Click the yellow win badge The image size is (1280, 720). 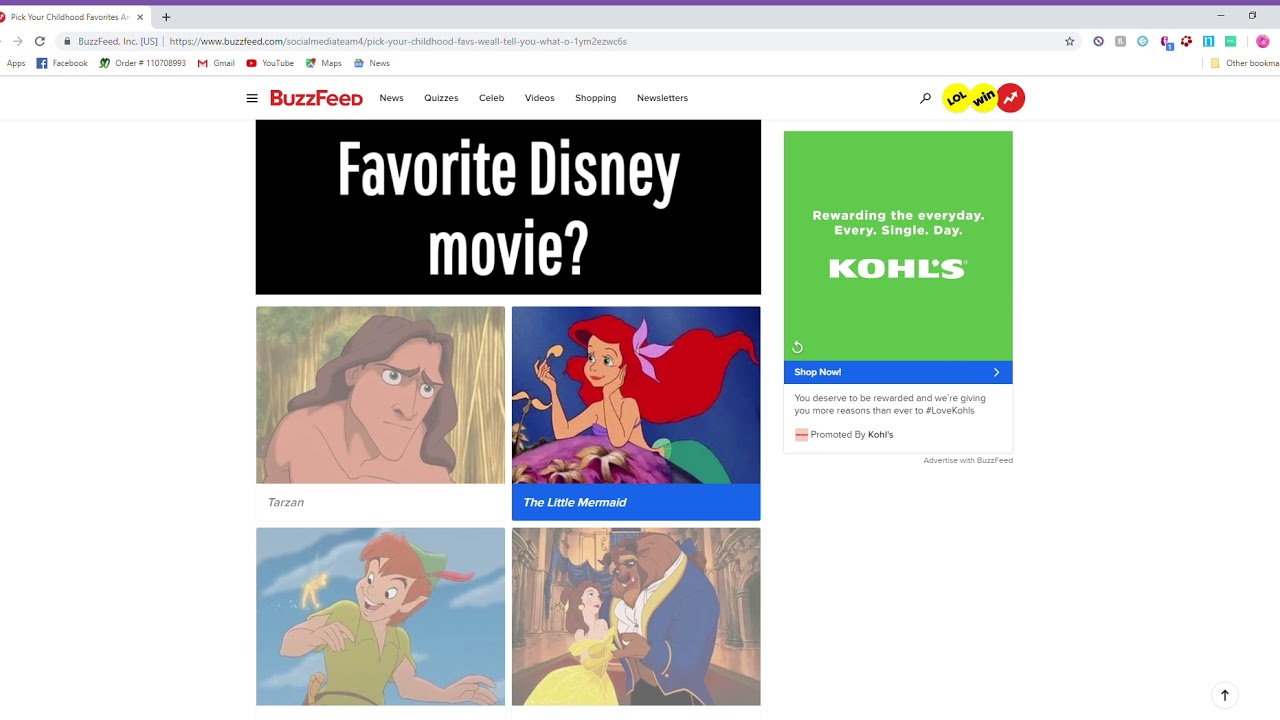click(984, 98)
